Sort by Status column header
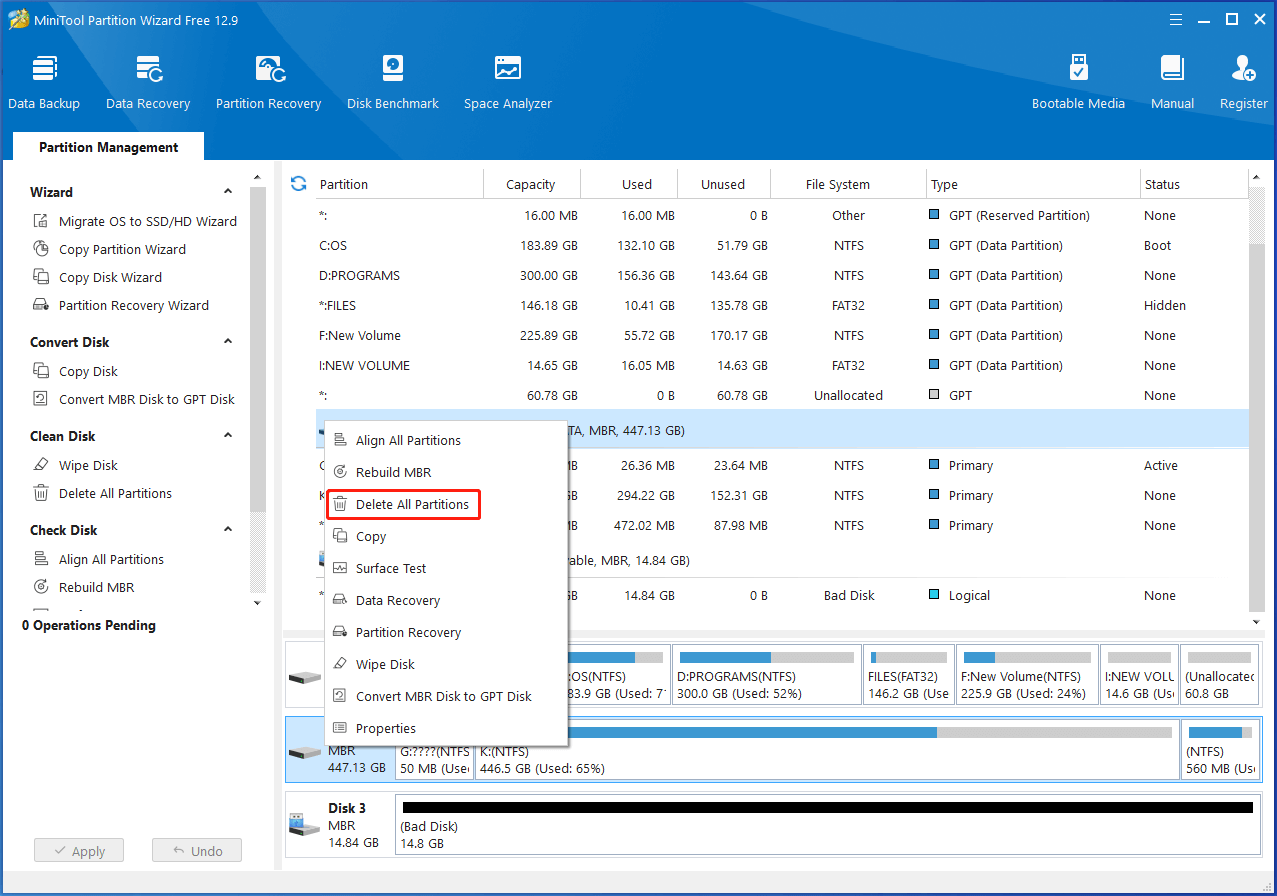Image resolution: width=1277 pixels, height=896 pixels. tap(1194, 184)
